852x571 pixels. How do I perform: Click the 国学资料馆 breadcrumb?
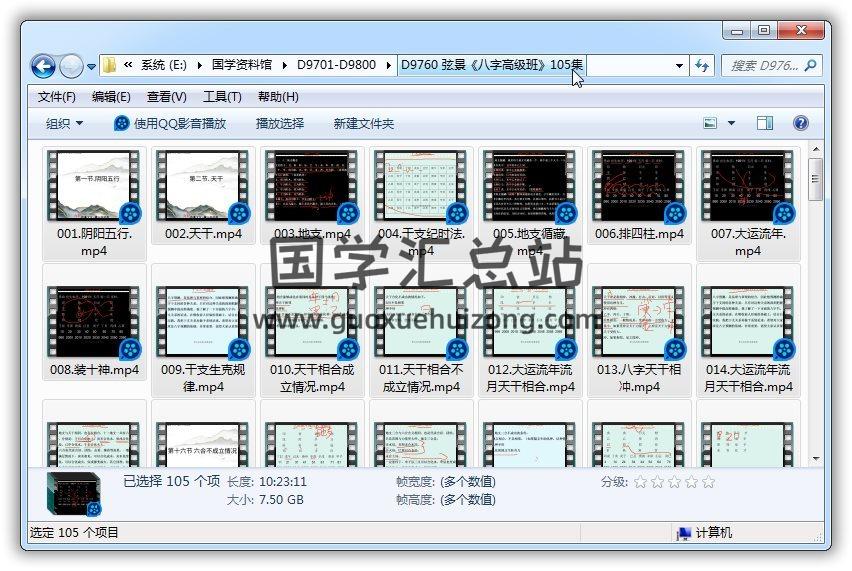pos(242,65)
